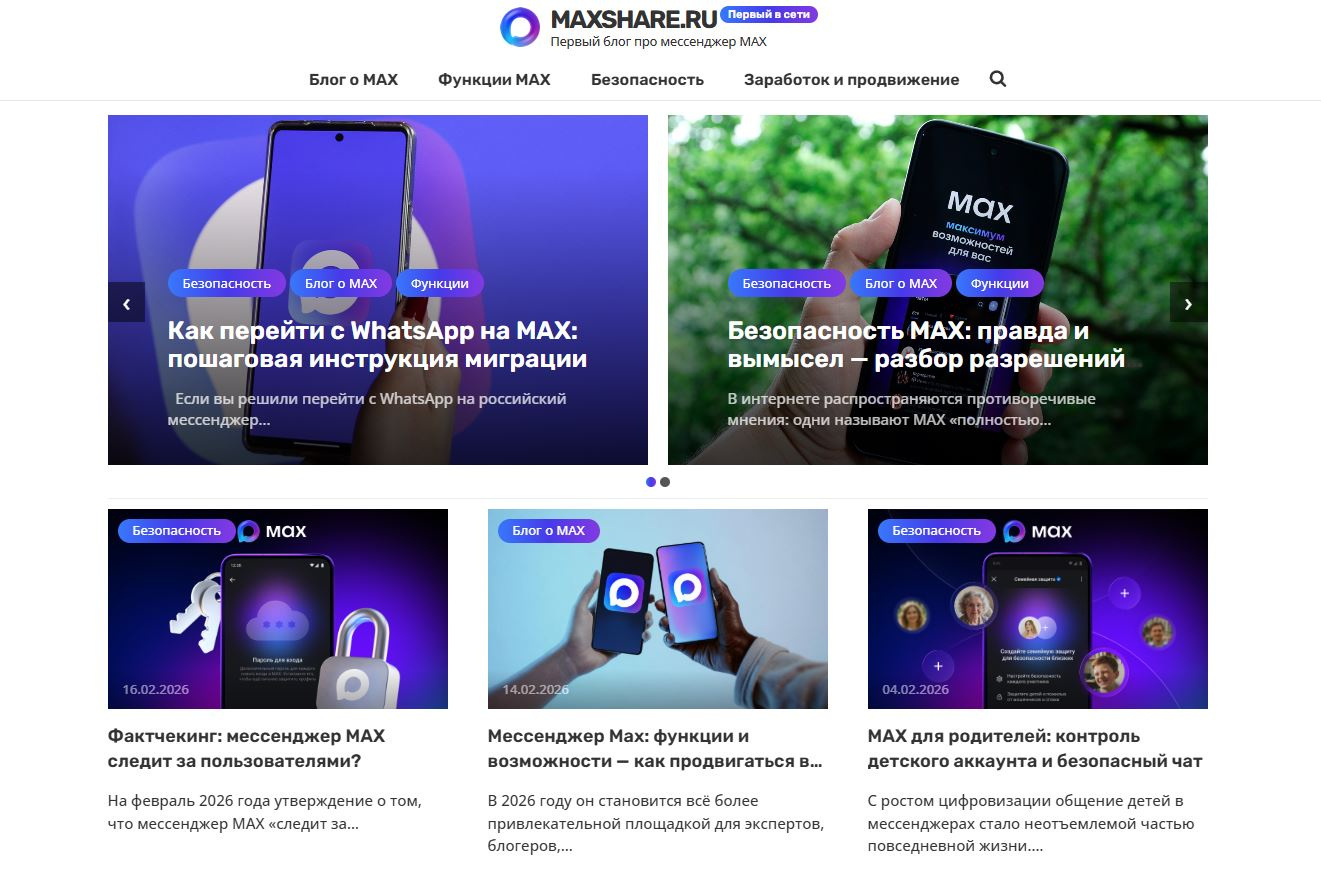
Task: Go to previous slide with left arrow
Action: (x=126, y=303)
